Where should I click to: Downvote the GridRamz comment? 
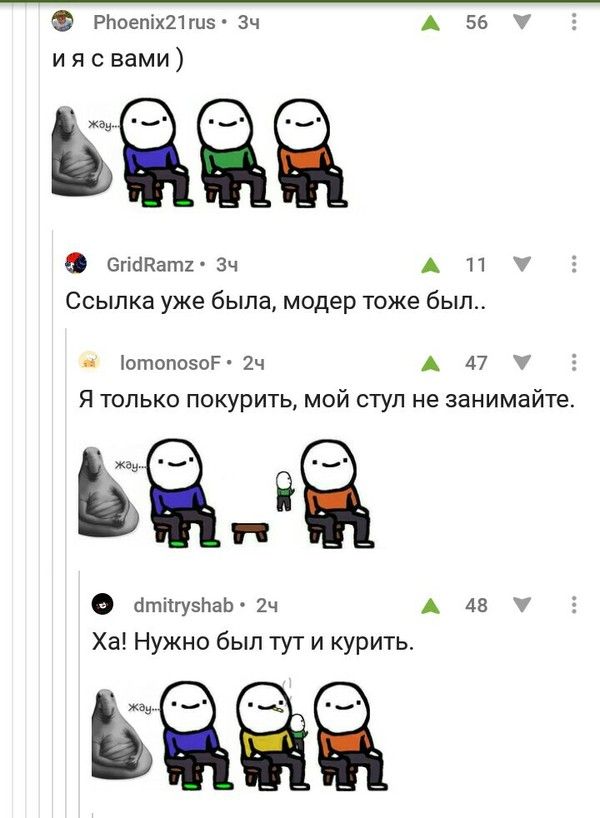522,264
